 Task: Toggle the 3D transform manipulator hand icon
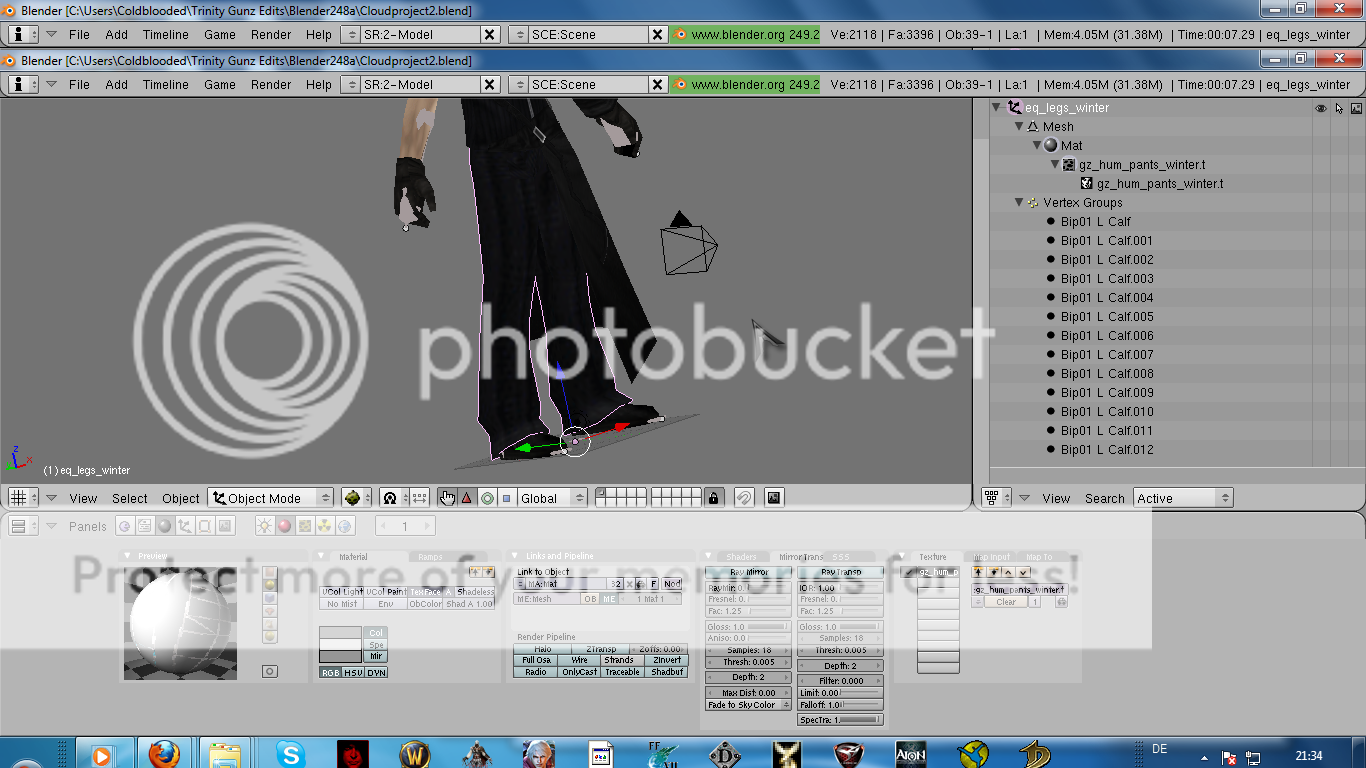pos(447,498)
